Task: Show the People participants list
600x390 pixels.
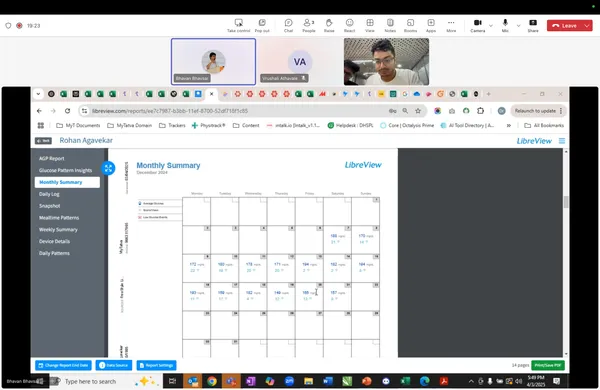Action: coord(309,26)
